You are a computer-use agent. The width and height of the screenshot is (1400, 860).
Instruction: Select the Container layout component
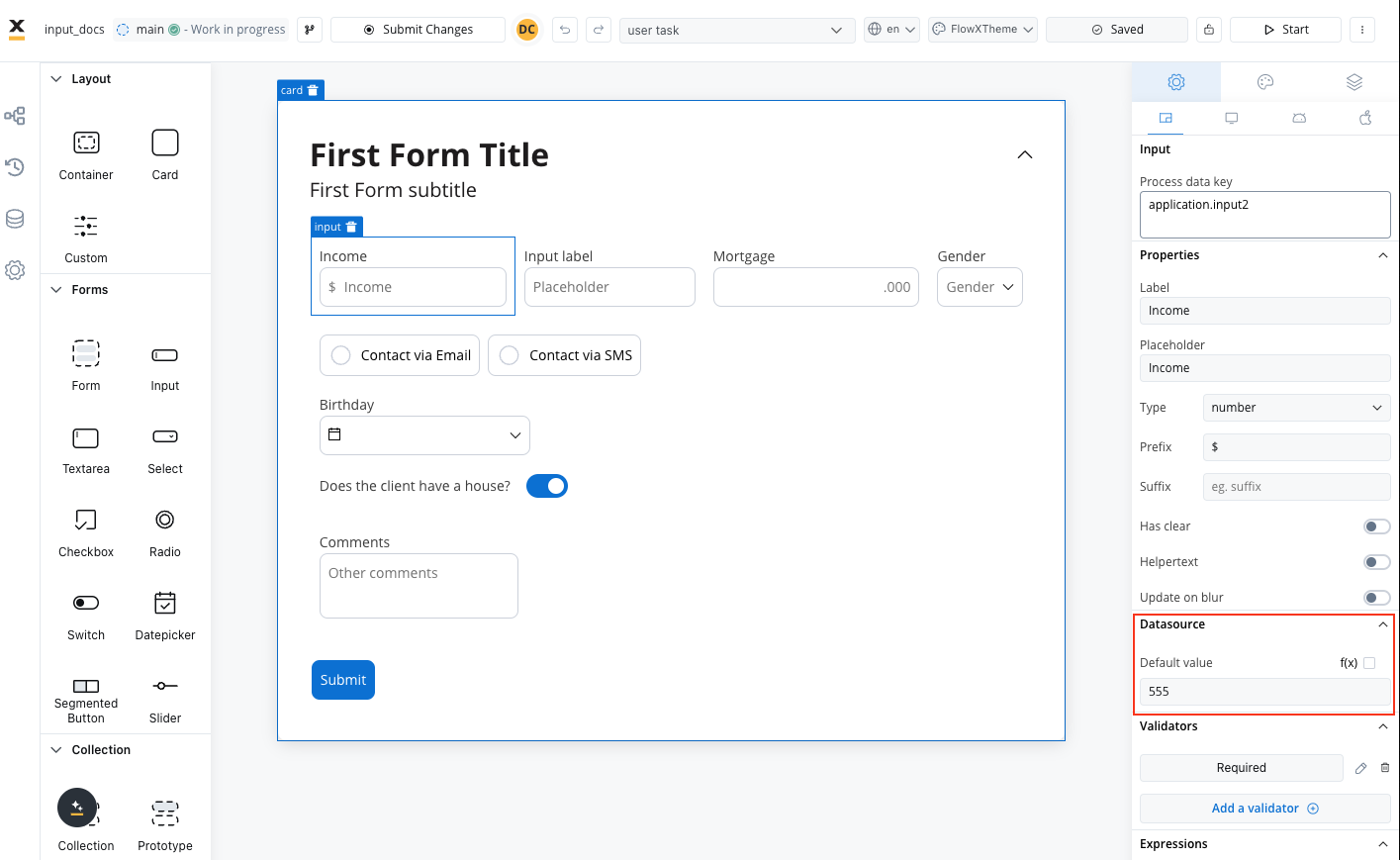tap(86, 155)
